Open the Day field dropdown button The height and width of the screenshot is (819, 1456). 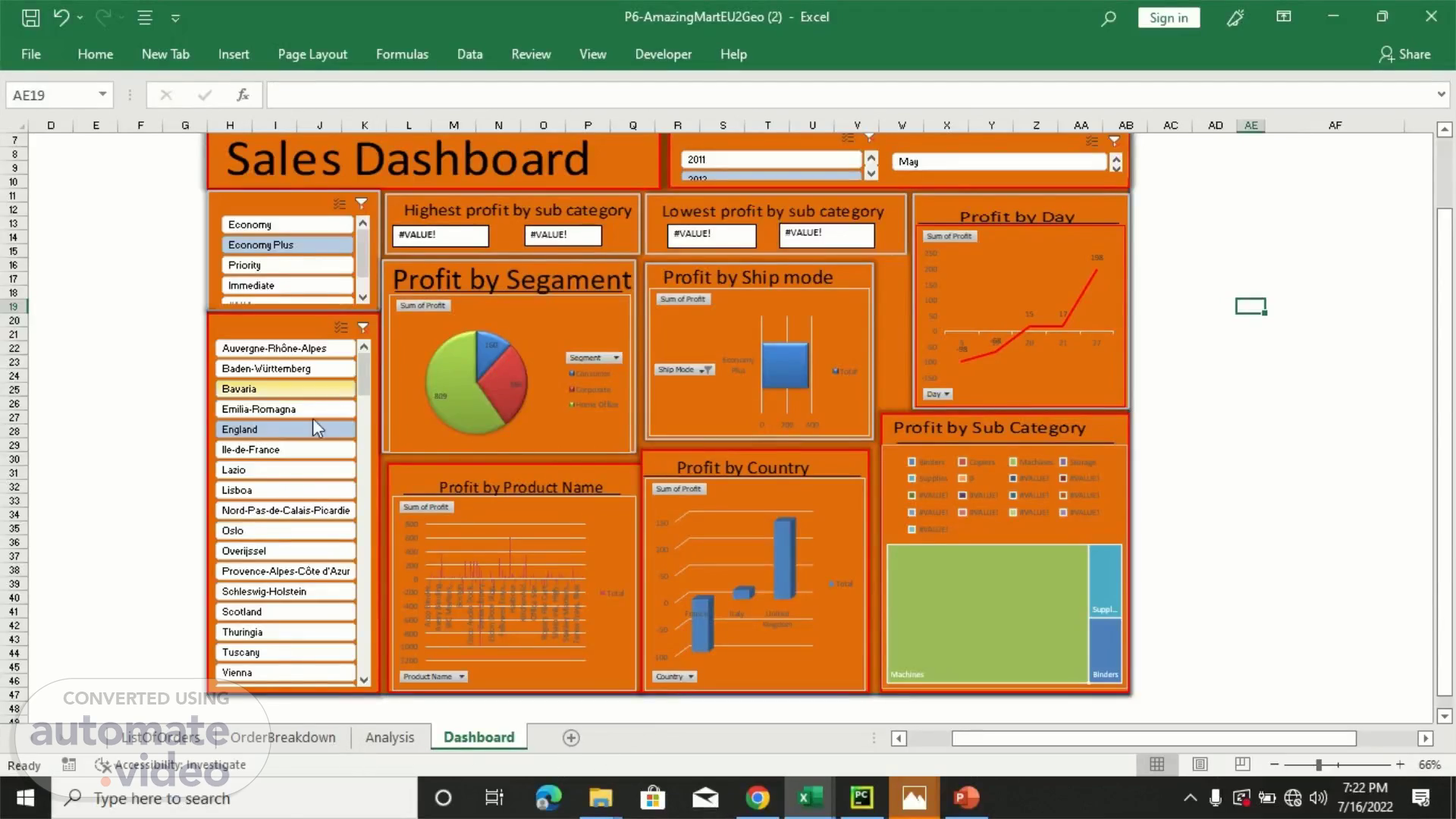[937, 394]
